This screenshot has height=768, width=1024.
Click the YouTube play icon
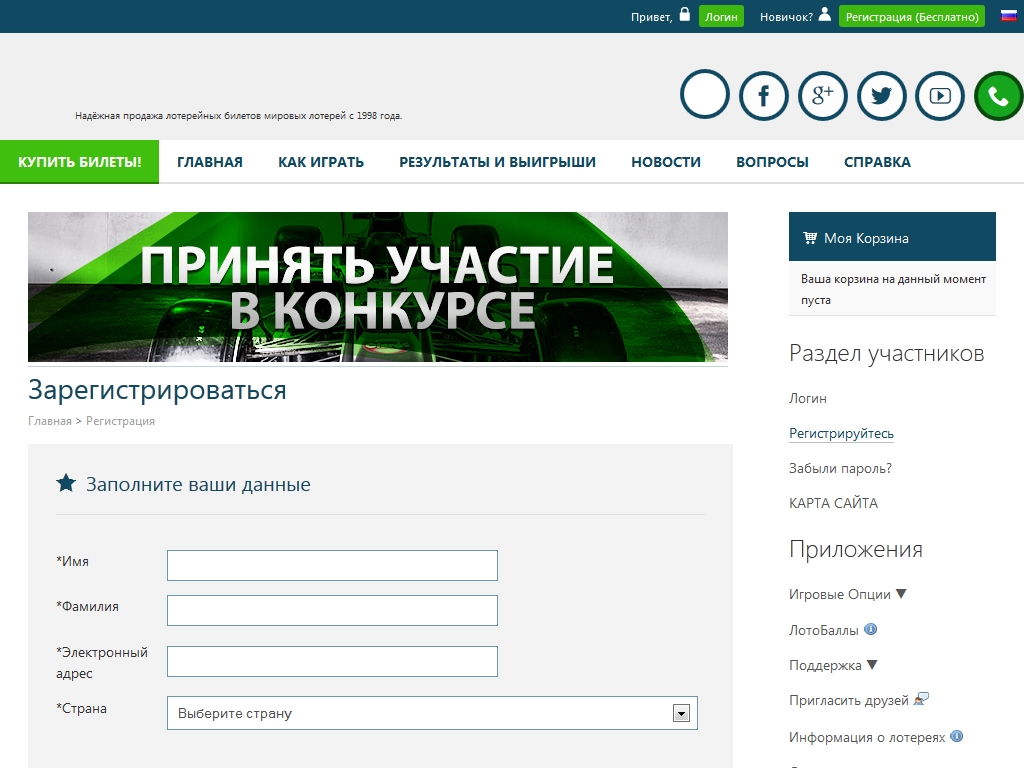tap(940, 97)
